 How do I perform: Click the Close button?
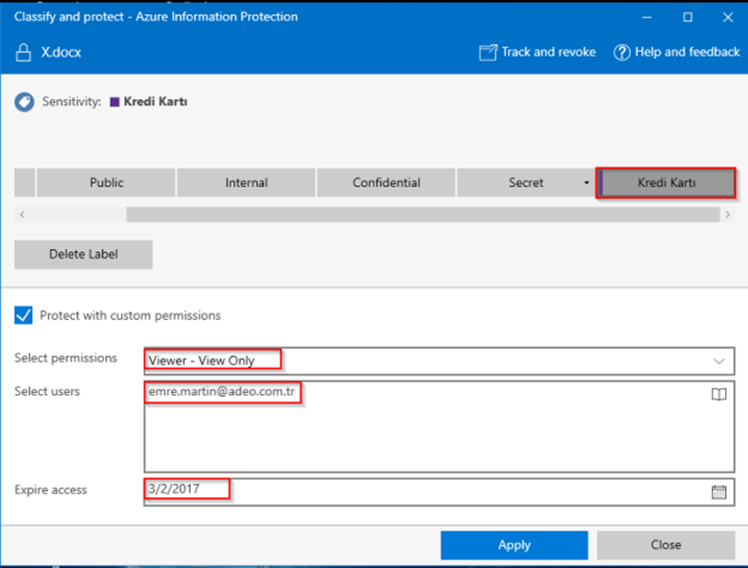click(x=666, y=545)
